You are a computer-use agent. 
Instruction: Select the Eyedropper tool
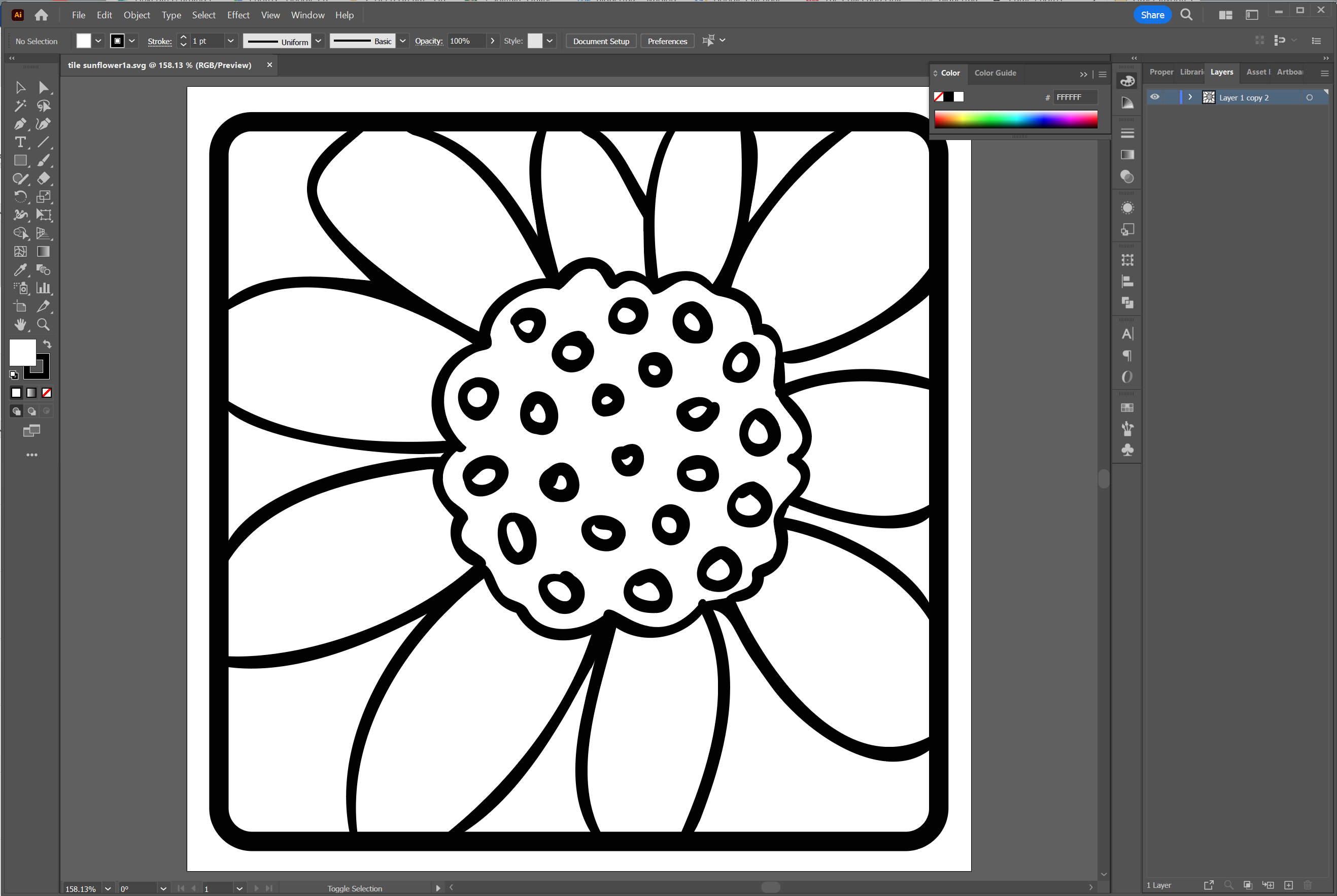click(x=20, y=270)
